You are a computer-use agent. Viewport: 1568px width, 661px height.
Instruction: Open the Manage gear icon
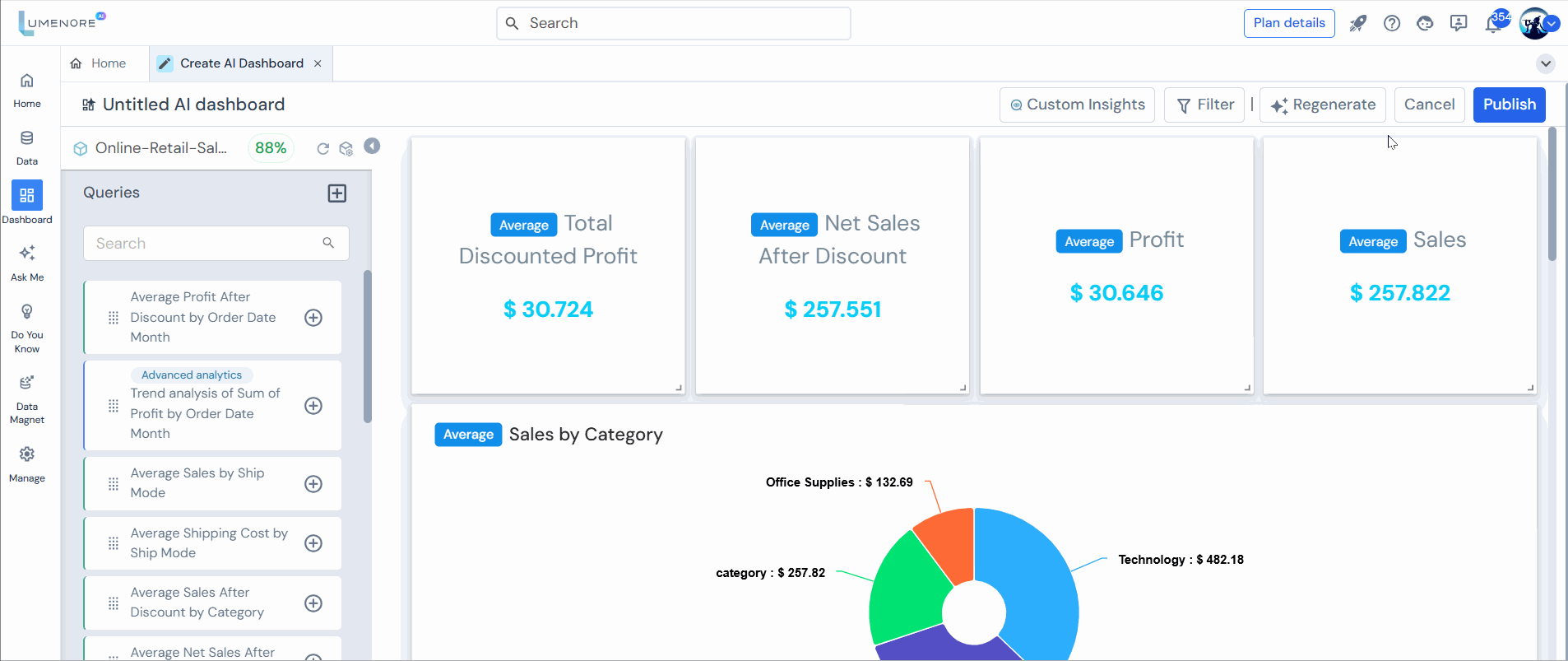coord(27,455)
